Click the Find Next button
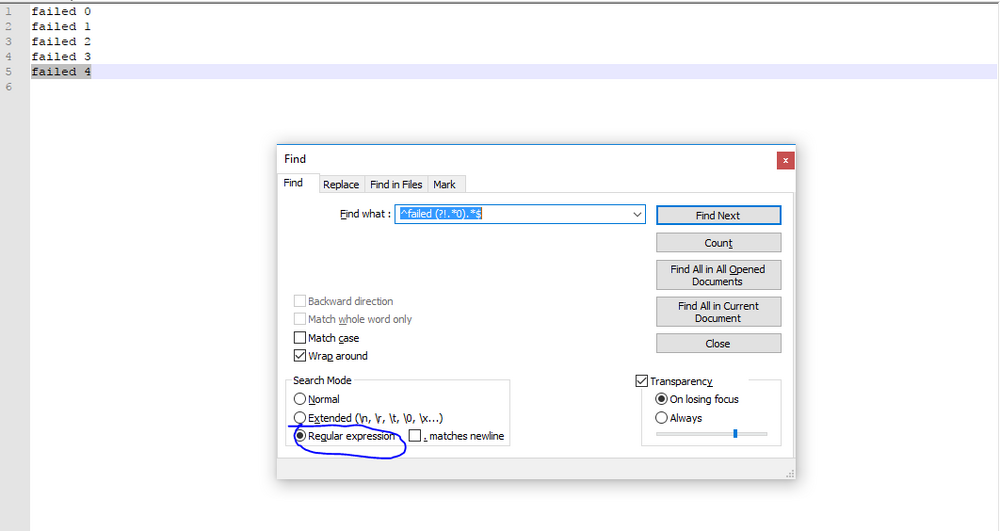The width and height of the screenshot is (1000, 531). [718, 215]
